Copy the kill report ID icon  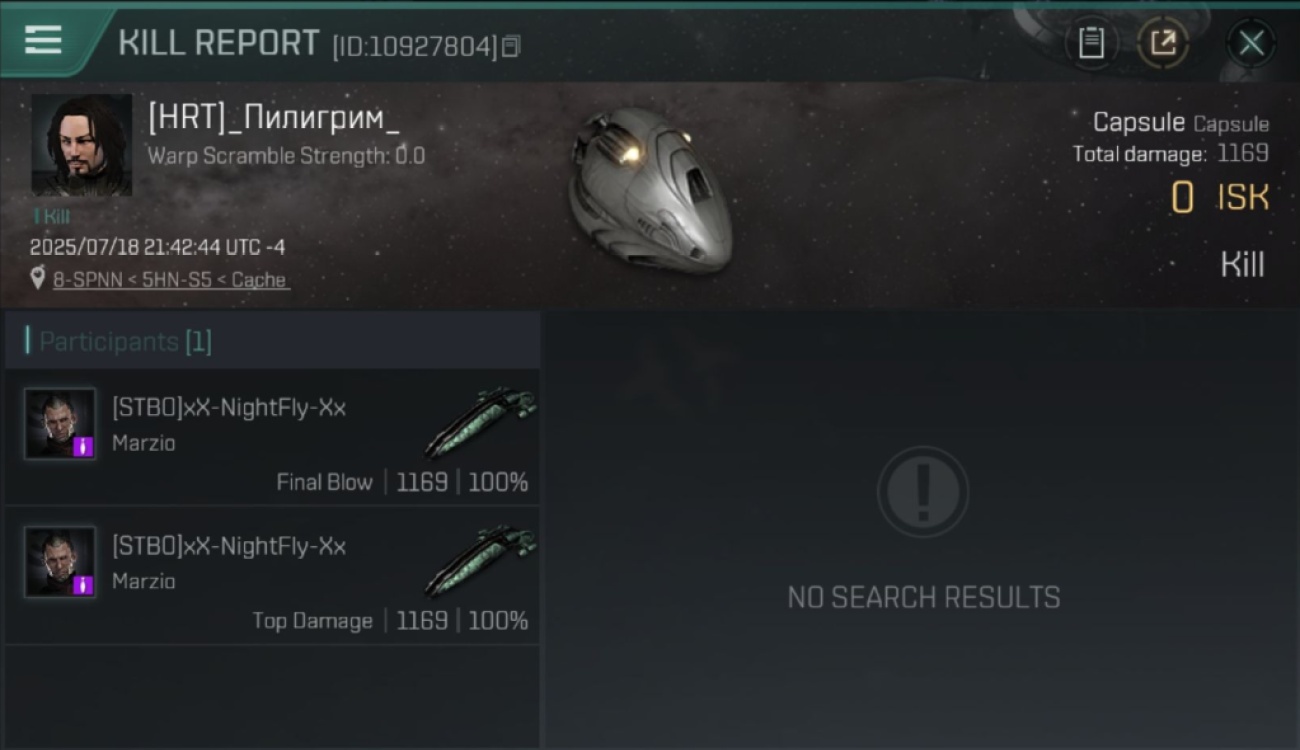[511, 46]
